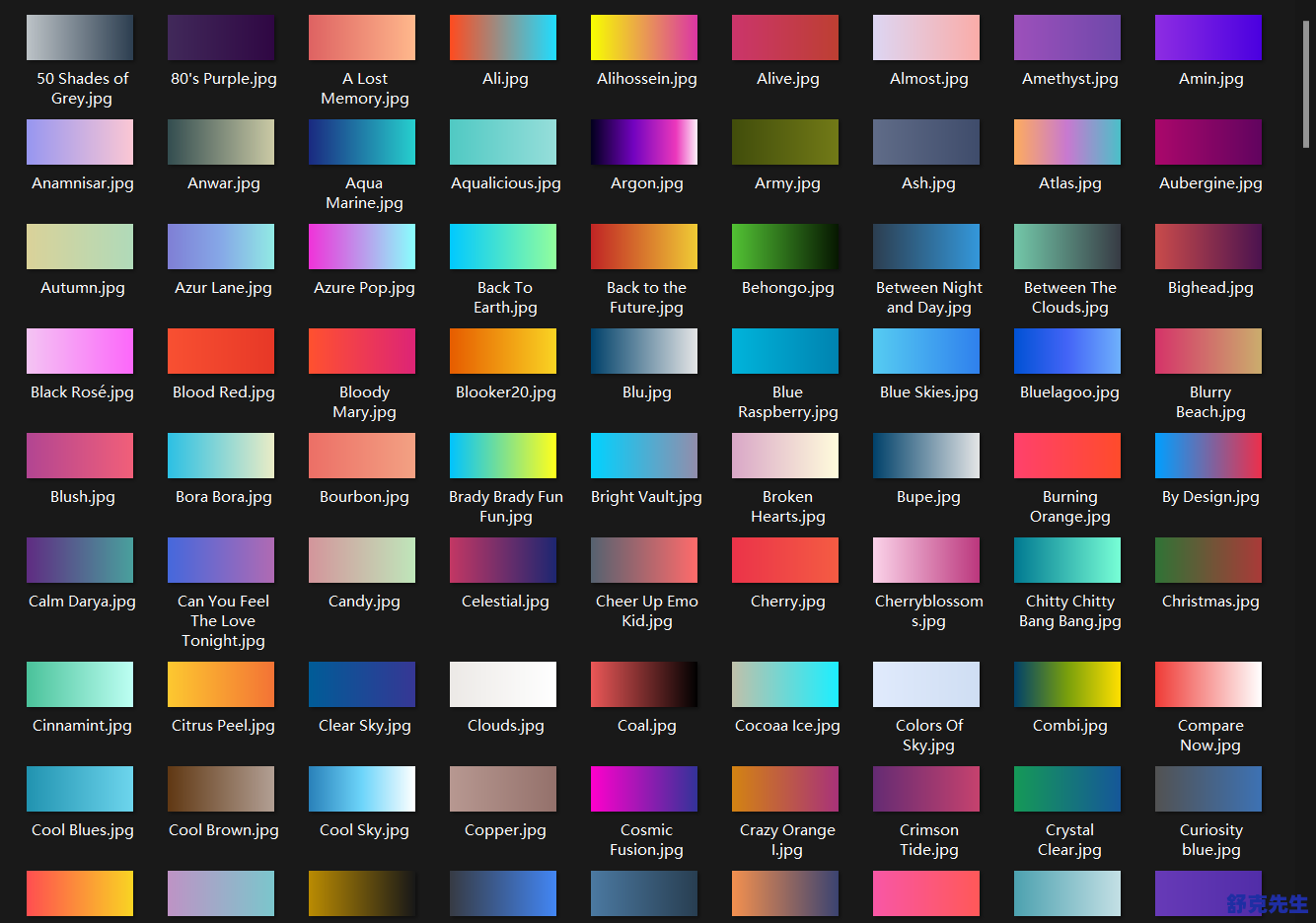1316x923 pixels.
Task: Select the Cosmic Fusion.jpg file
Action: (644, 789)
